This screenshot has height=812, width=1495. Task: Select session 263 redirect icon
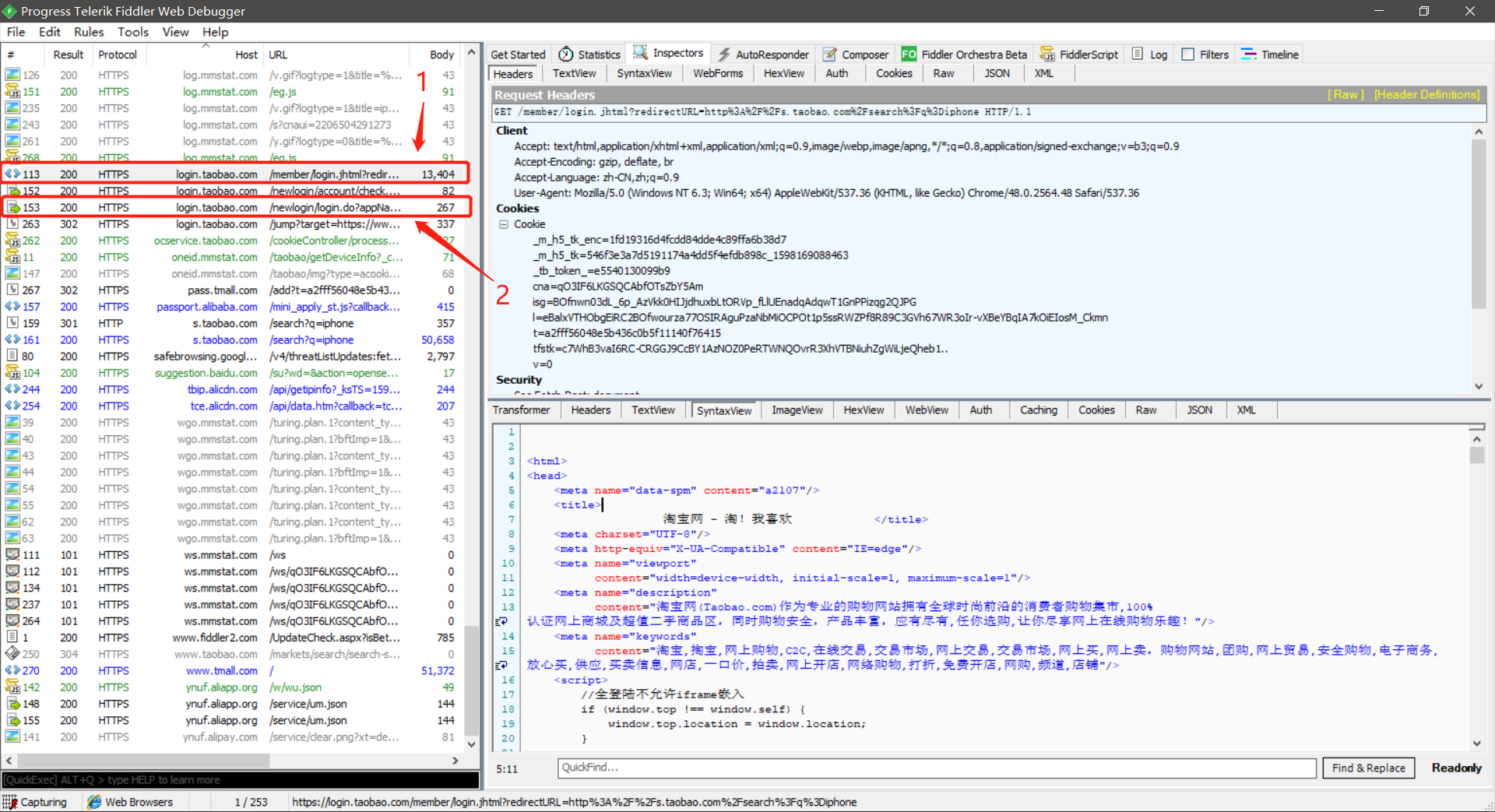[12, 224]
